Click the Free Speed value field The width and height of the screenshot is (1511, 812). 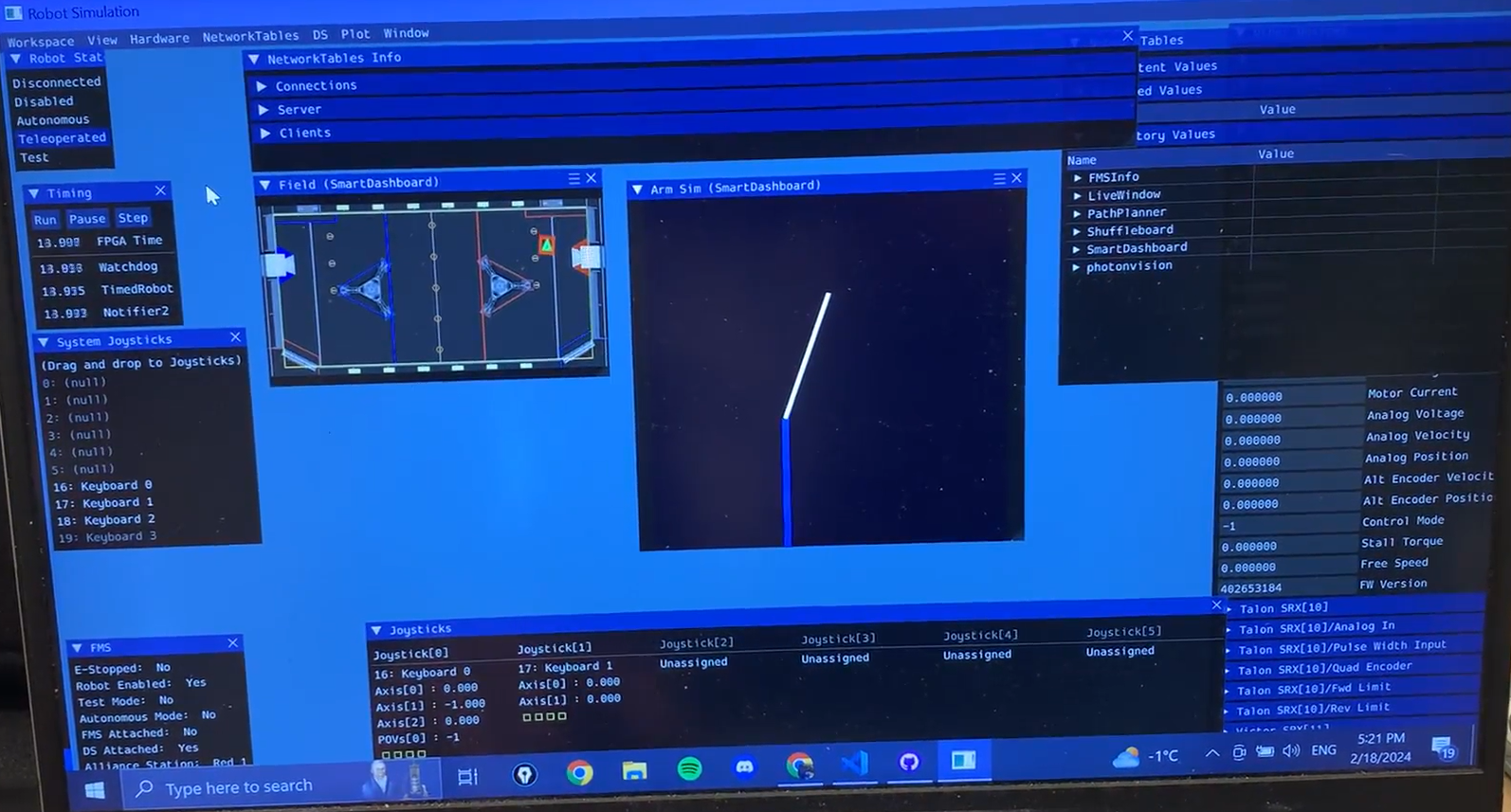(x=1287, y=567)
